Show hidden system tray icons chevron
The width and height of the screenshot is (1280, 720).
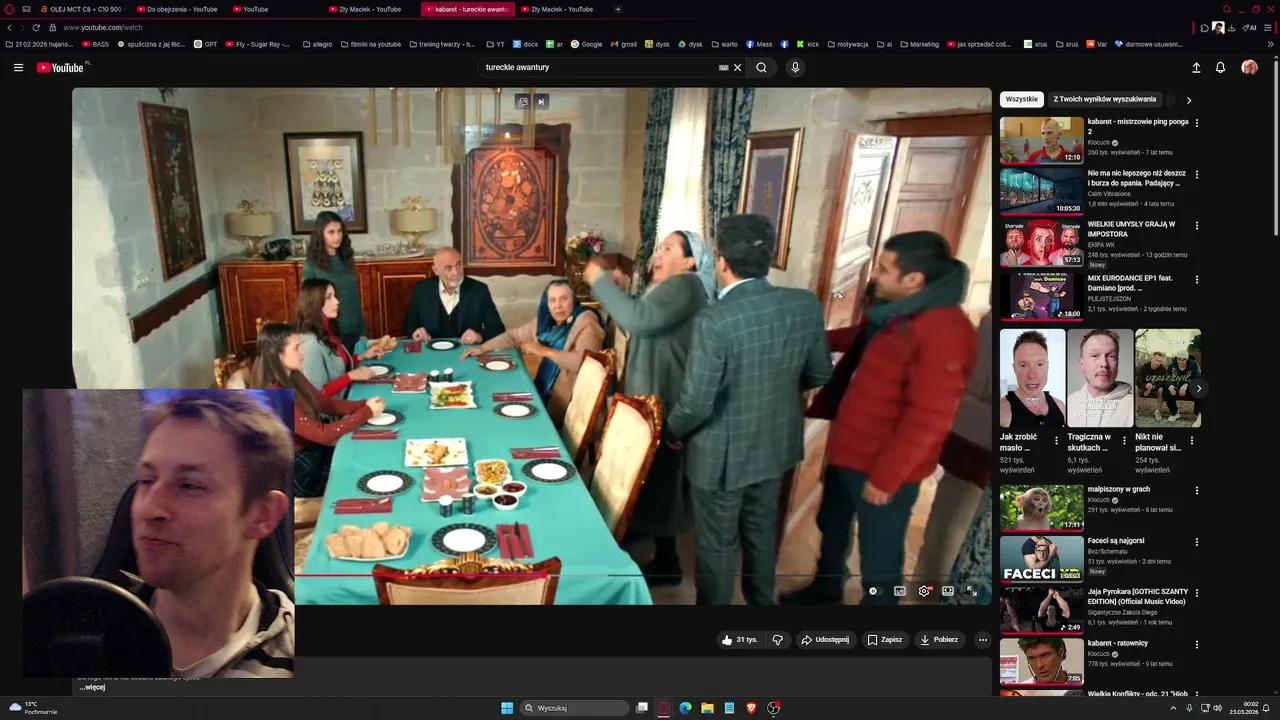point(1173,708)
